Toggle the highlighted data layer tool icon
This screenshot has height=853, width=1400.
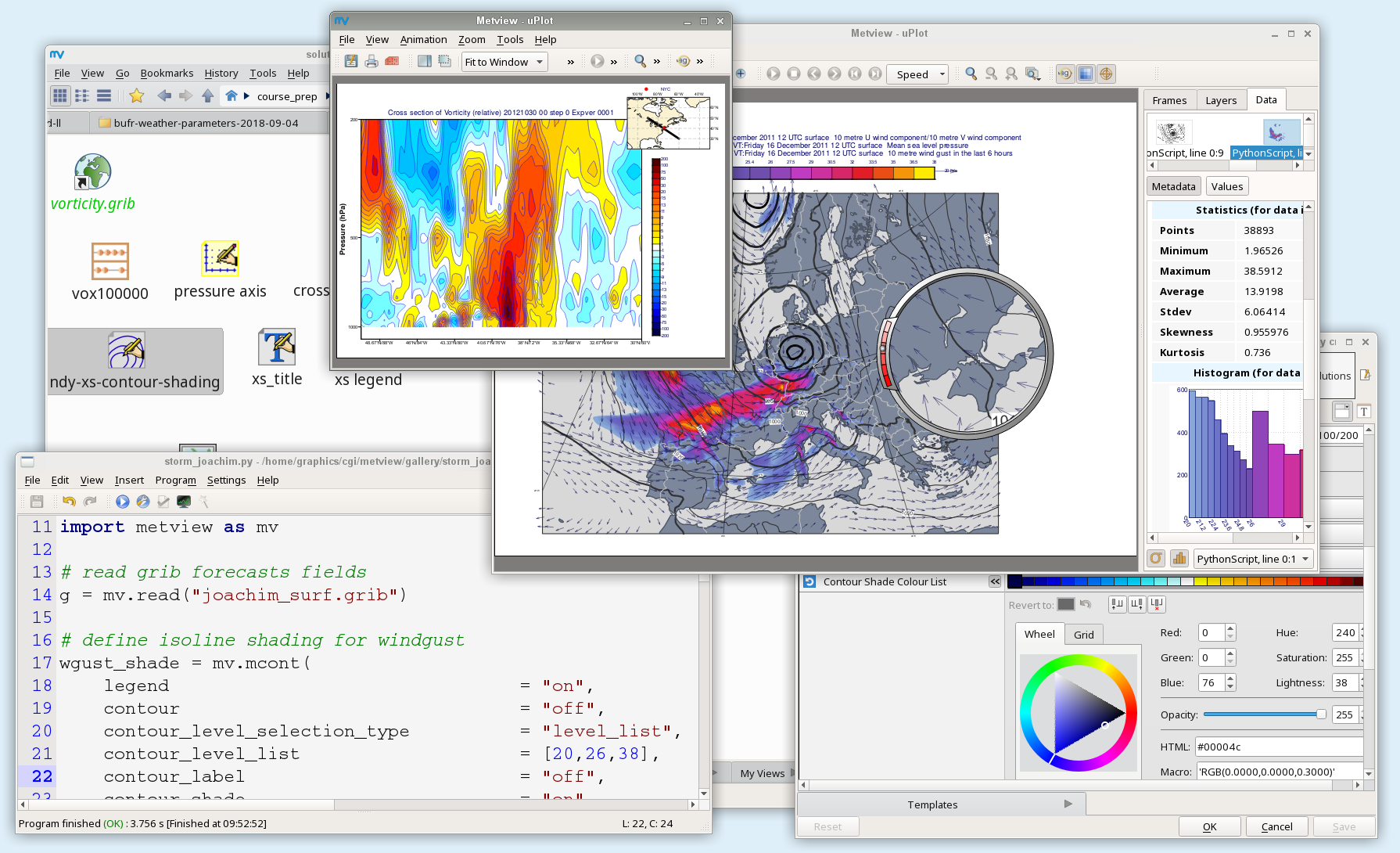(1086, 74)
